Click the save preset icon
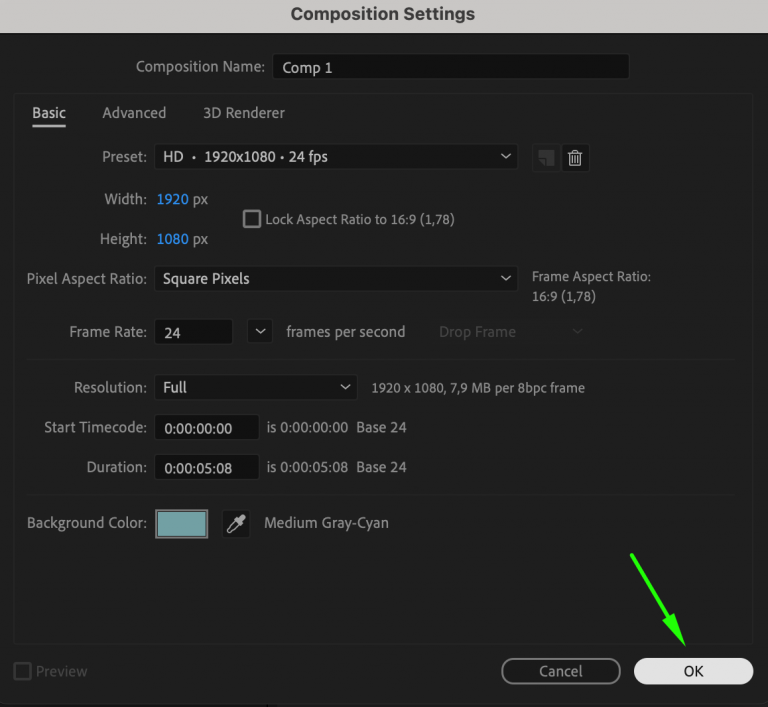768x707 pixels. 545,158
